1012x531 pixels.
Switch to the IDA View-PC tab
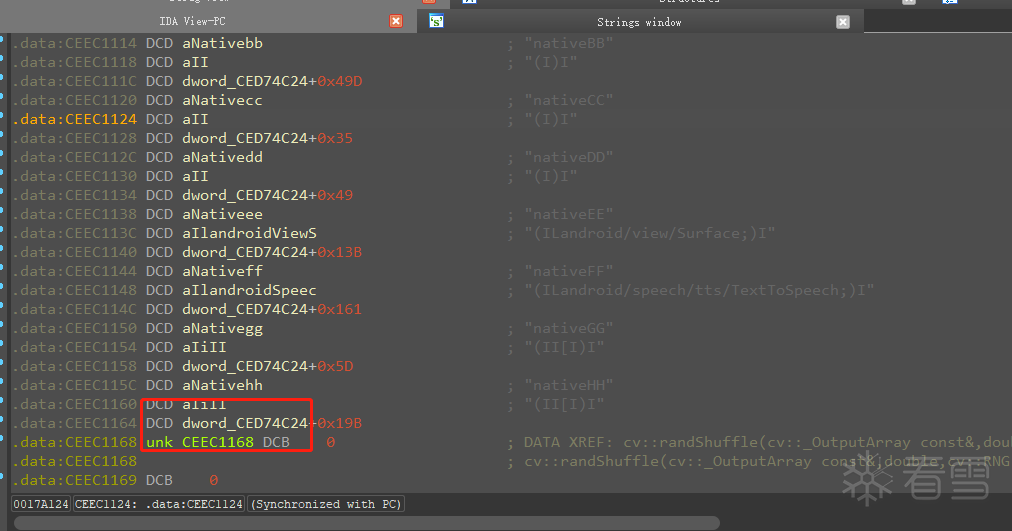(x=192, y=21)
